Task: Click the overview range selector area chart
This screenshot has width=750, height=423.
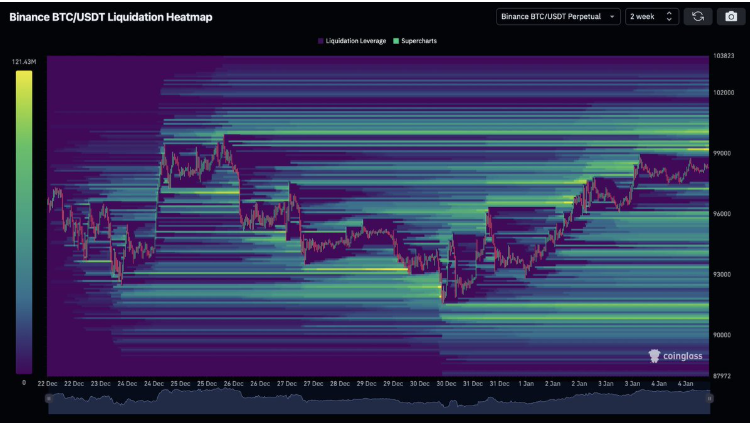Action: [379, 401]
